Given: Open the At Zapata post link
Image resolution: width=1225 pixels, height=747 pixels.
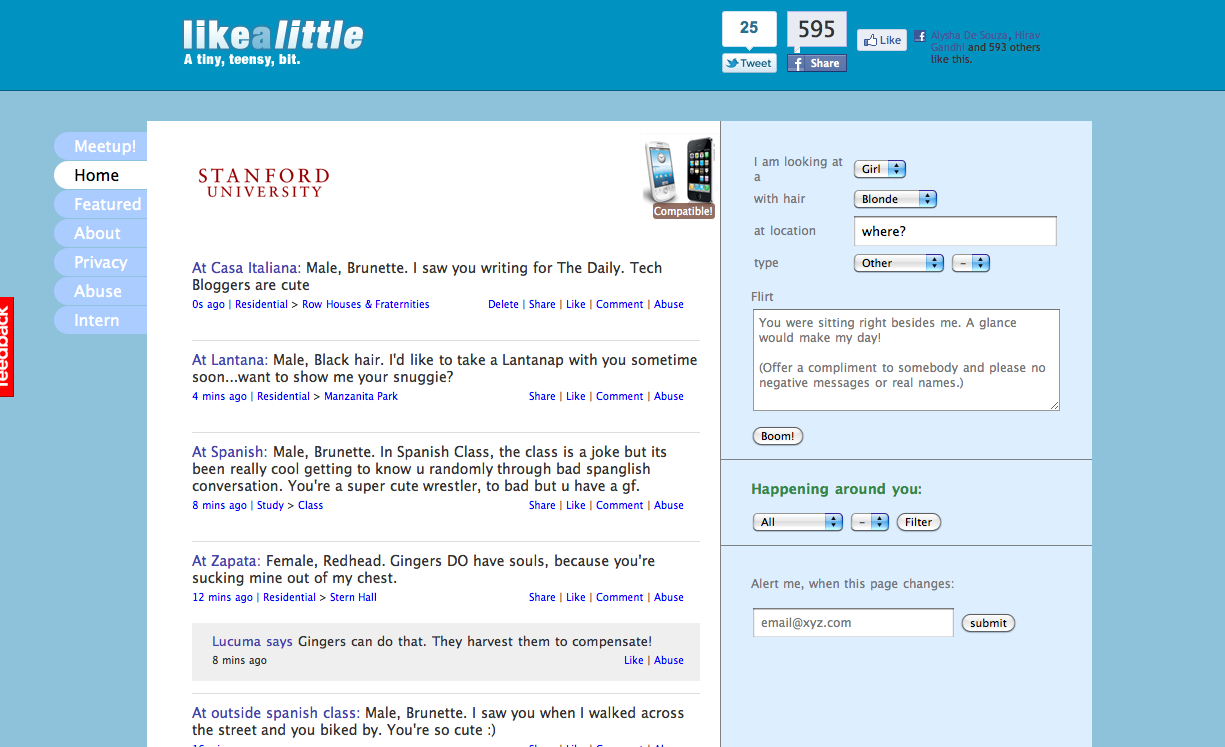Looking at the screenshot, I should point(227,561).
